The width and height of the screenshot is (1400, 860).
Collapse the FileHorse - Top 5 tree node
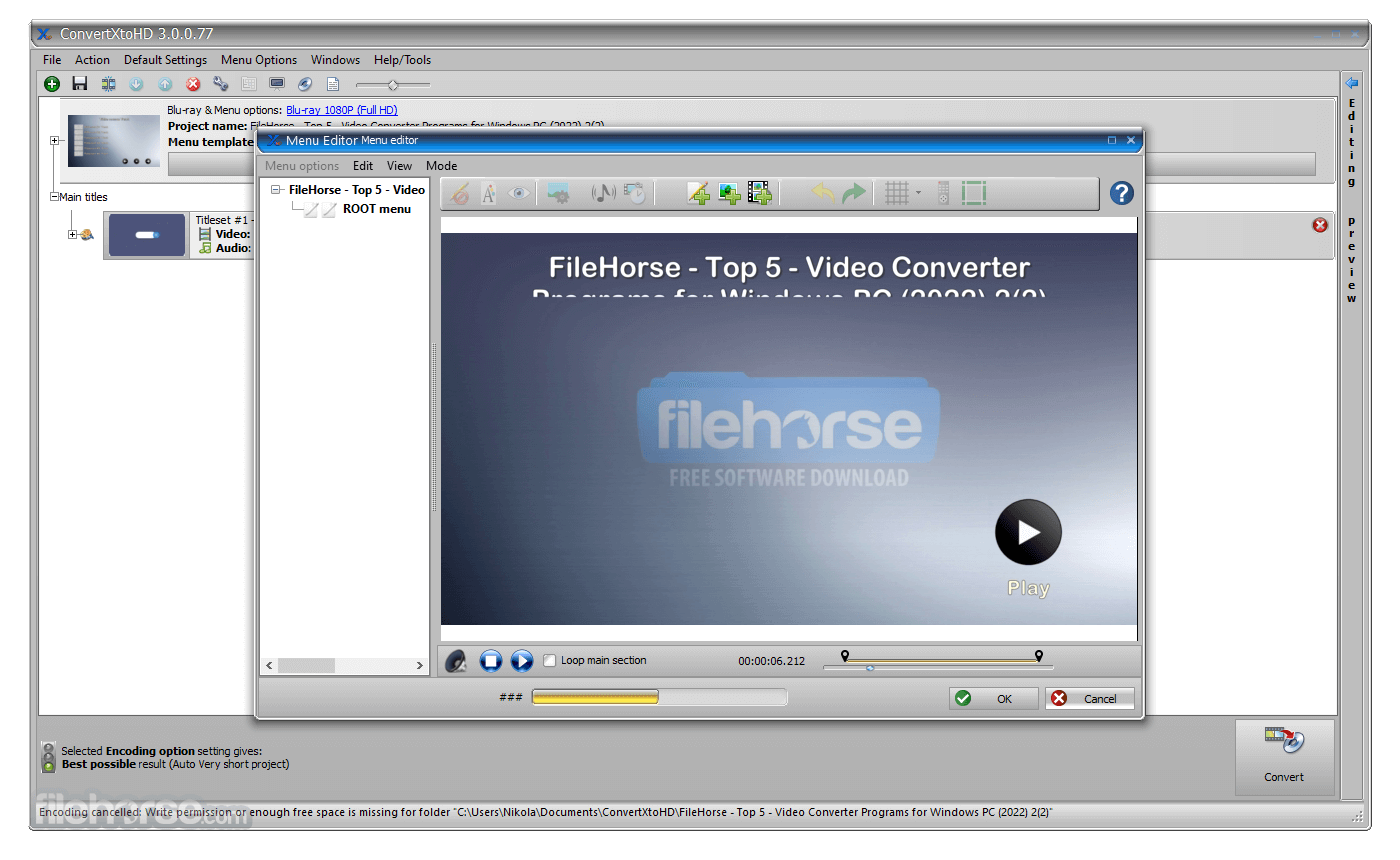point(276,190)
